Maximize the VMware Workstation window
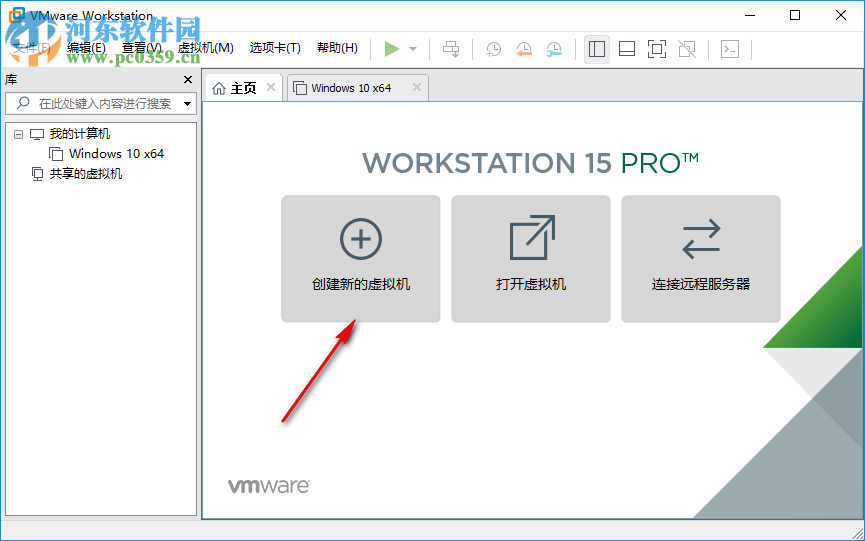The width and height of the screenshot is (865, 541). pos(795,15)
